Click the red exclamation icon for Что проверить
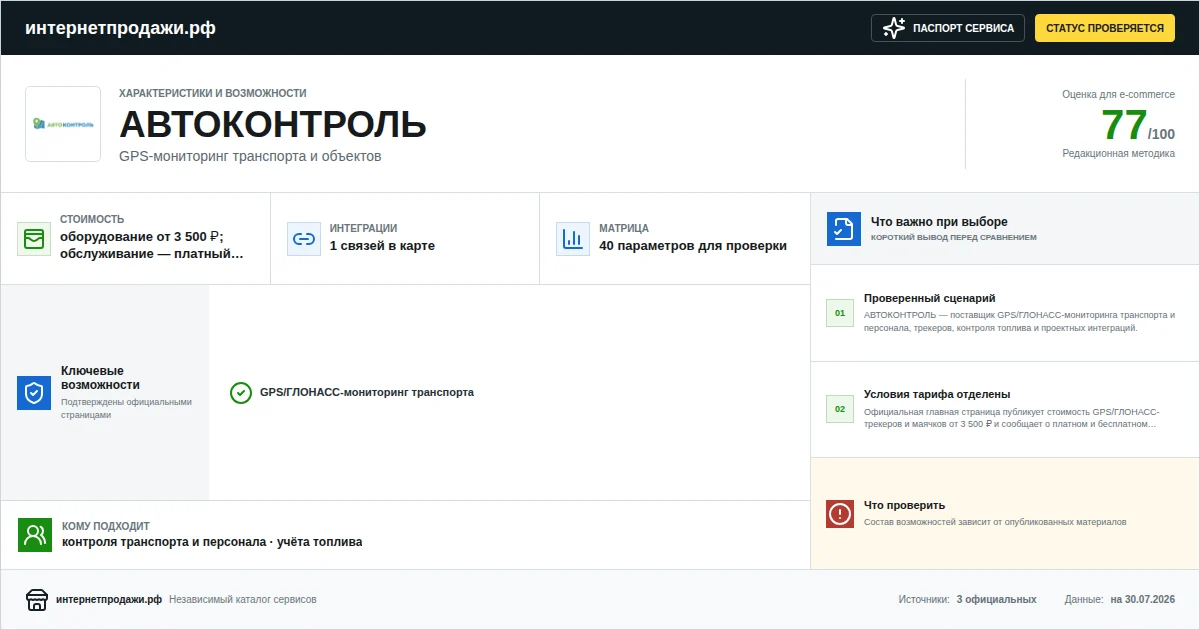This screenshot has width=1200, height=630. [x=840, y=514]
